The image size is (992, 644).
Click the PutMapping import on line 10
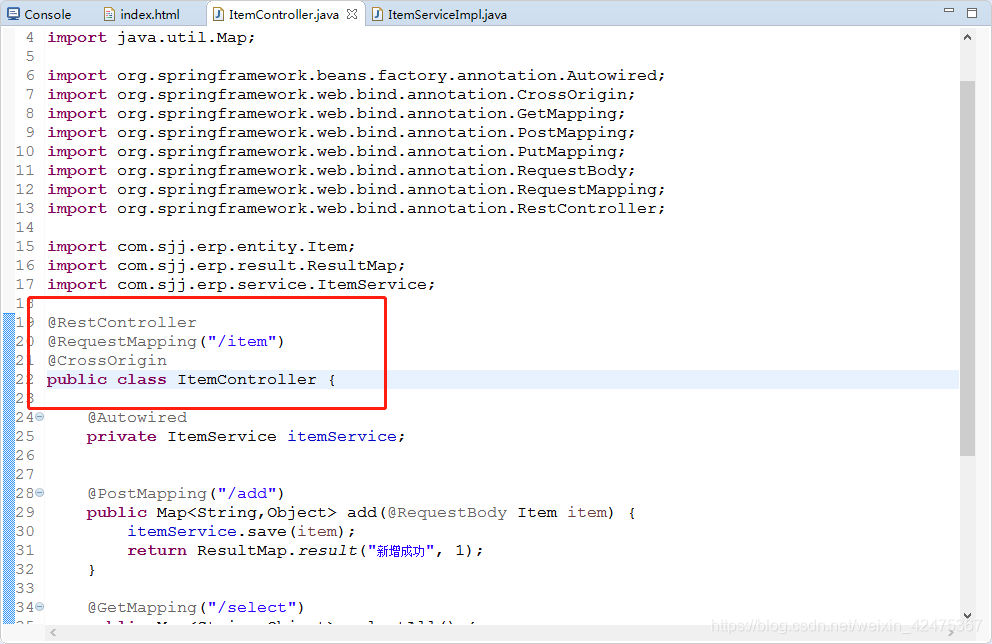pyautogui.click(x=336, y=151)
